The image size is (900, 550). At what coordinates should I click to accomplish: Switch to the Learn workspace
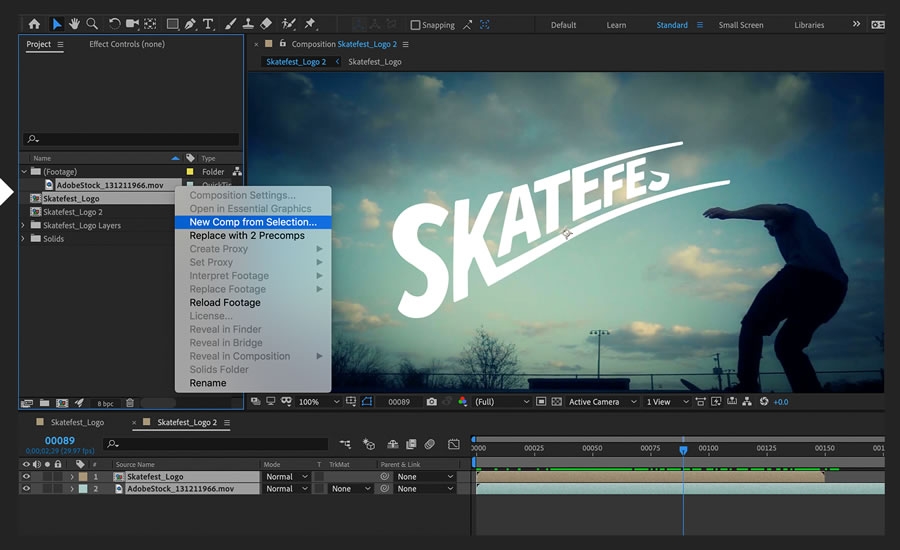[x=616, y=25]
